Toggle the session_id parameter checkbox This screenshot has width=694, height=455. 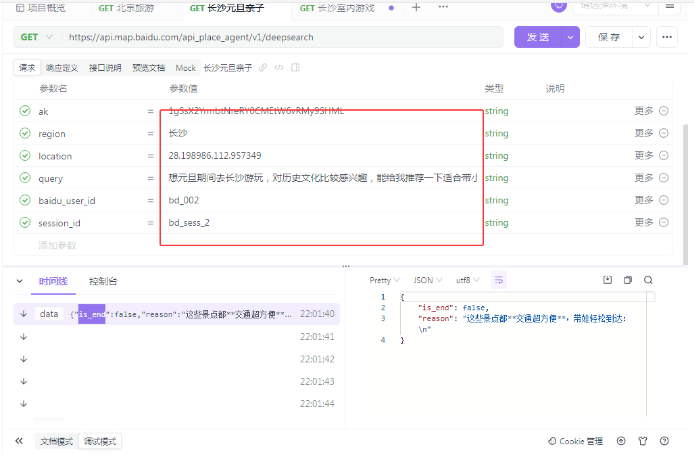click(25, 222)
